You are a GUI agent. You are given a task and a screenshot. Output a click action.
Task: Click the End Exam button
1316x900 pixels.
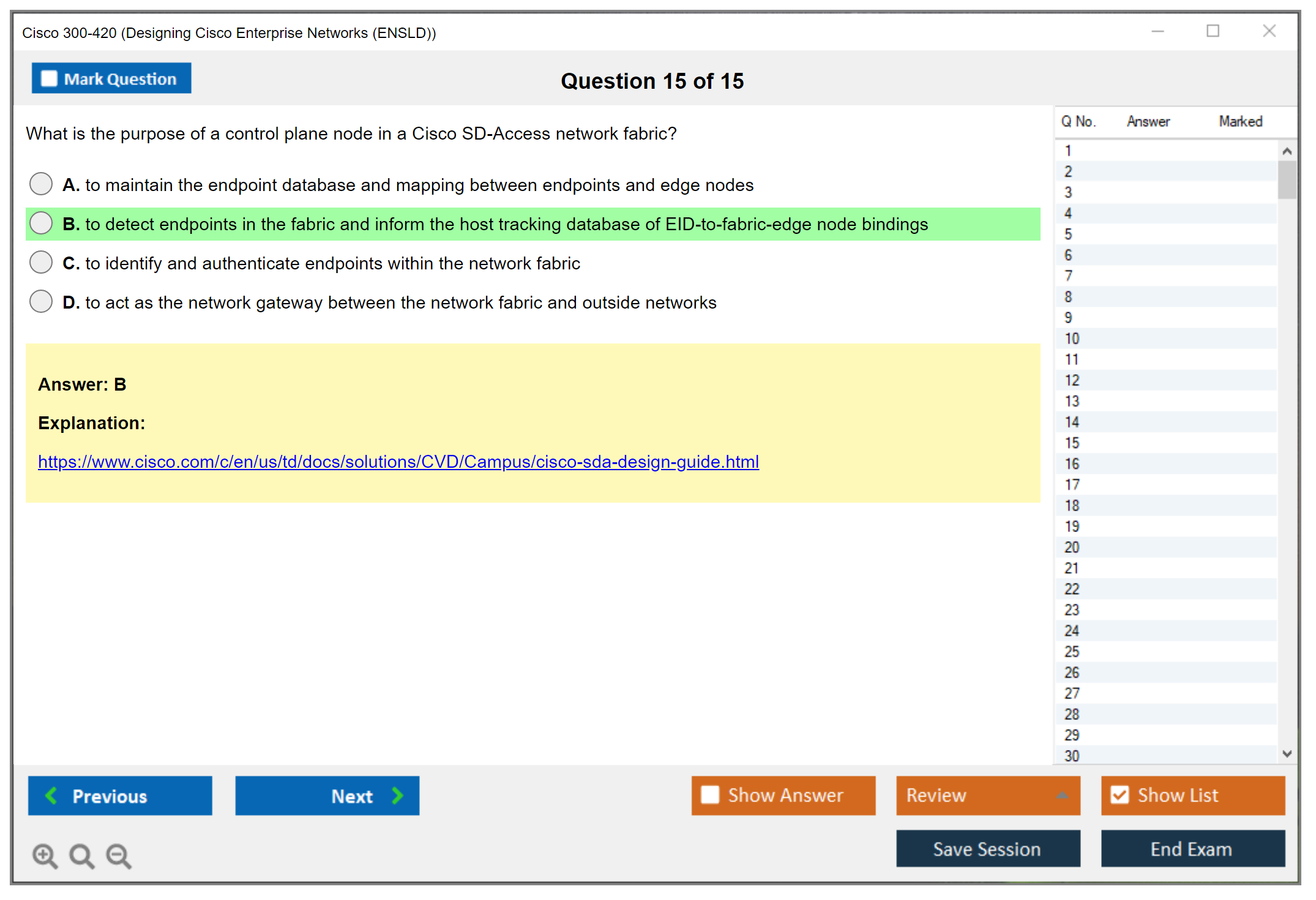click(x=1192, y=849)
